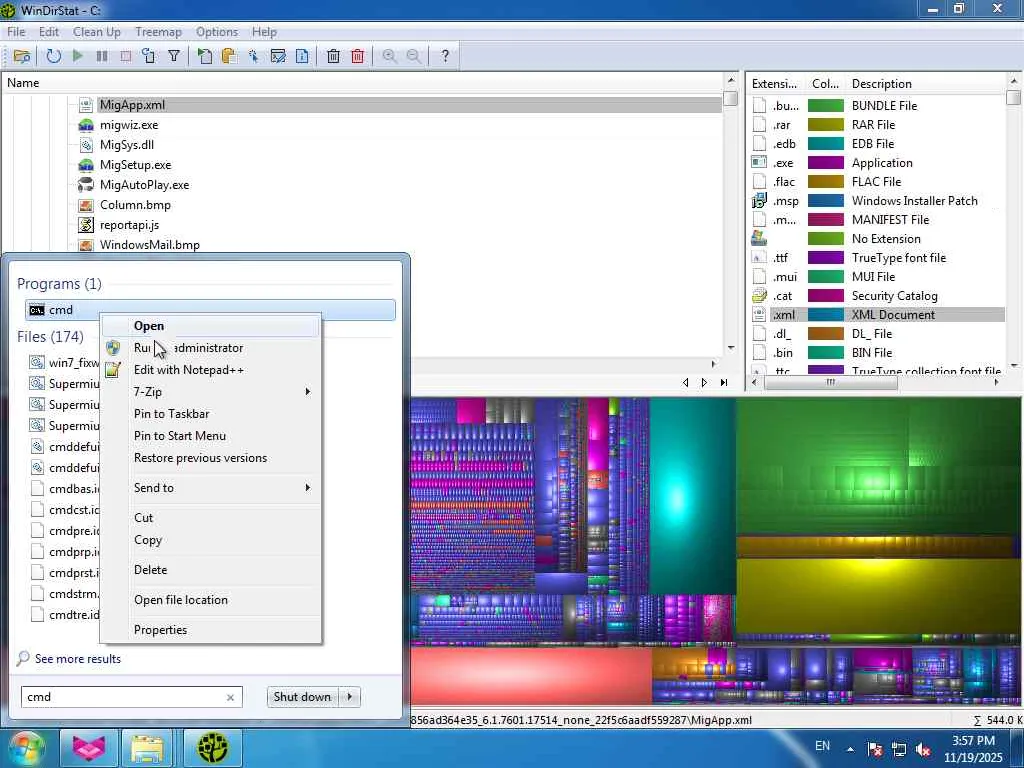Click the extension list horizontal scrollbar thumb
1024x768 pixels.
point(831,382)
